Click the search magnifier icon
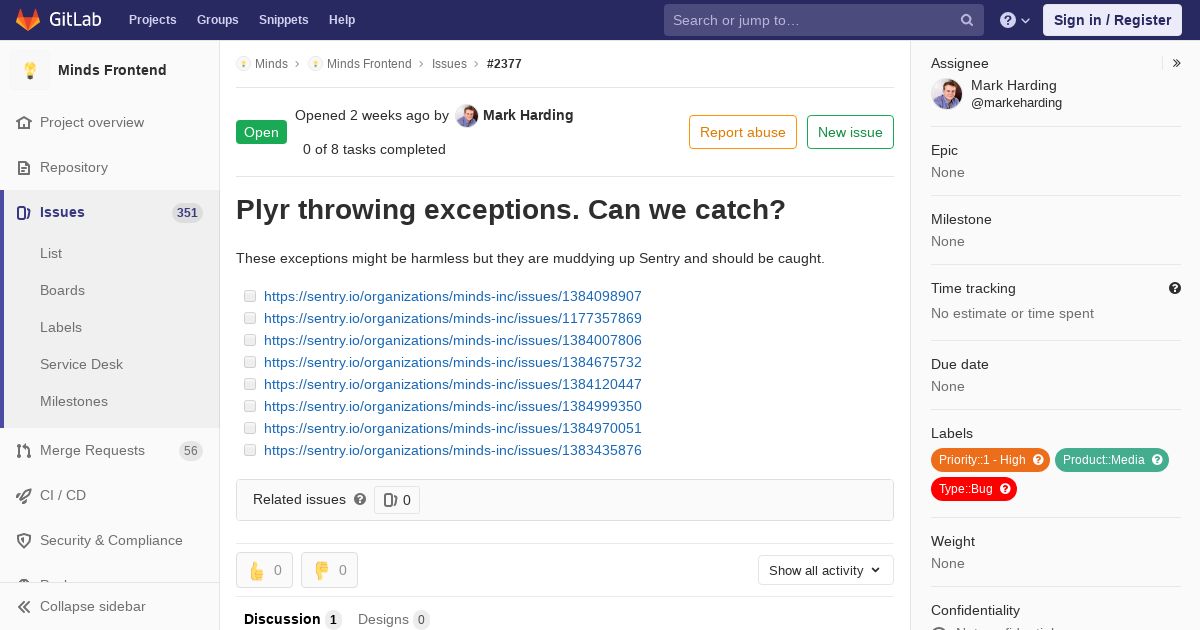Screen dimensions: 1200x630 click(967, 20)
